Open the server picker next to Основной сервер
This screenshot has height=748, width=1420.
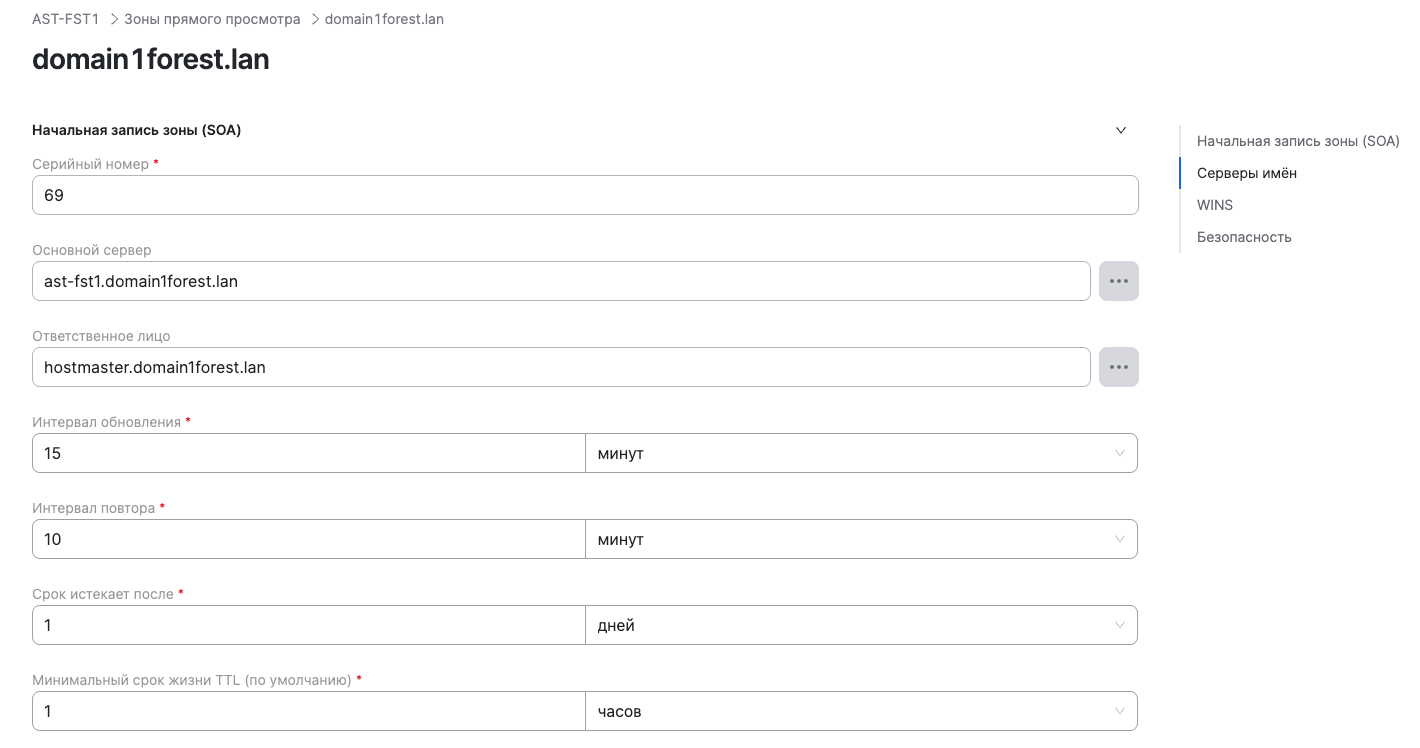[x=1118, y=281]
